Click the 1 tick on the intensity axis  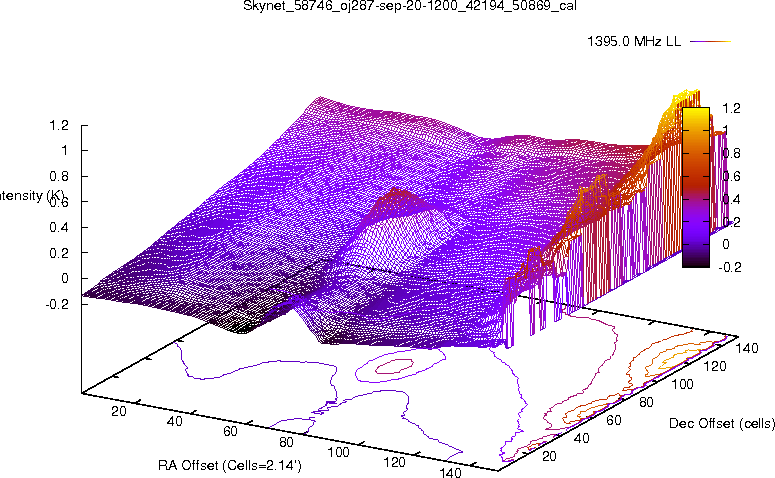65,151
